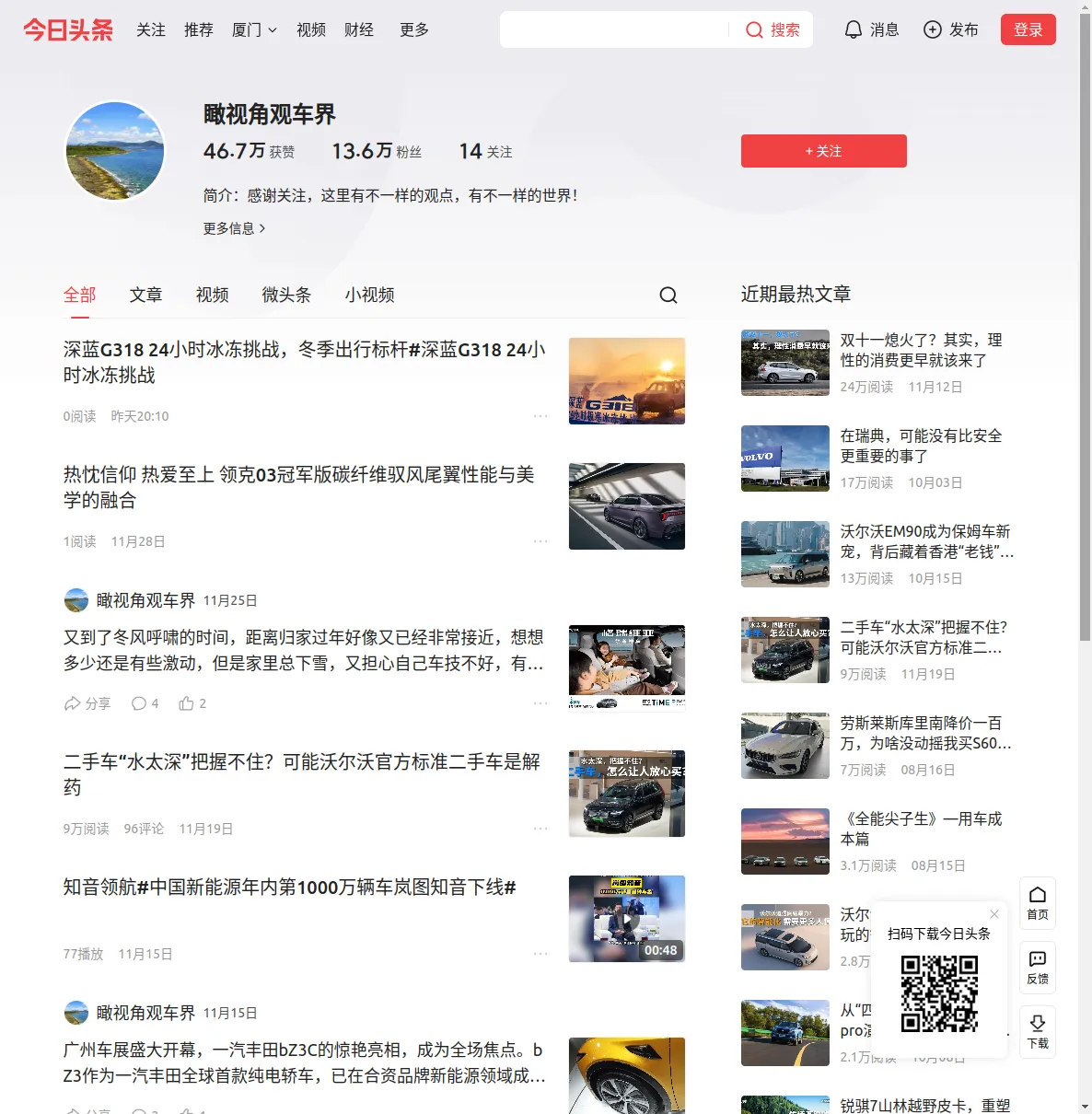Scan the 今日头条 download QR code
This screenshot has width=1092, height=1114.
point(939,993)
